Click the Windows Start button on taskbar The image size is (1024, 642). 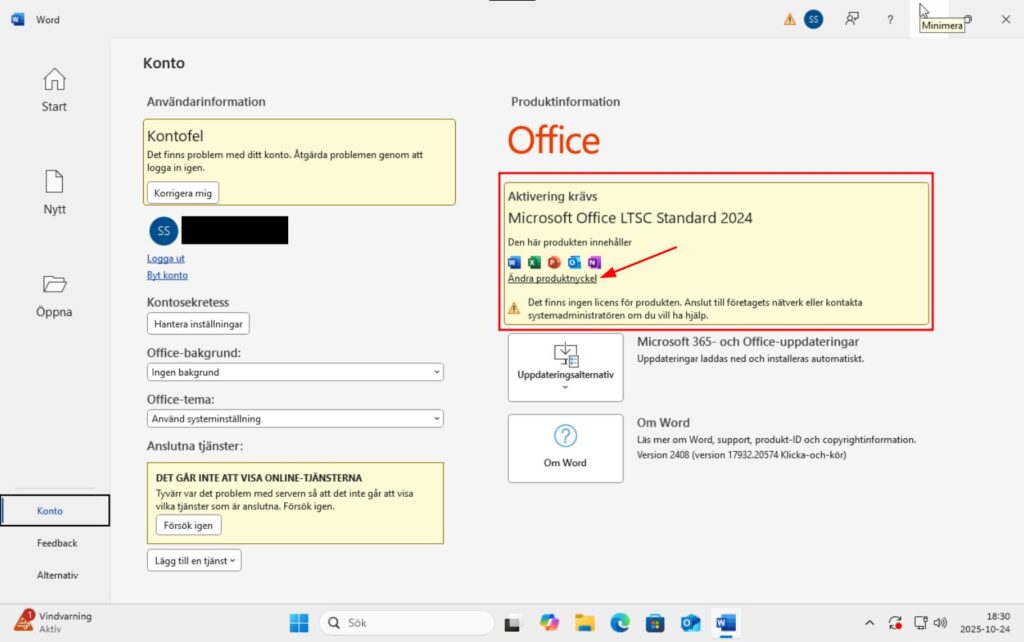[x=299, y=623]
